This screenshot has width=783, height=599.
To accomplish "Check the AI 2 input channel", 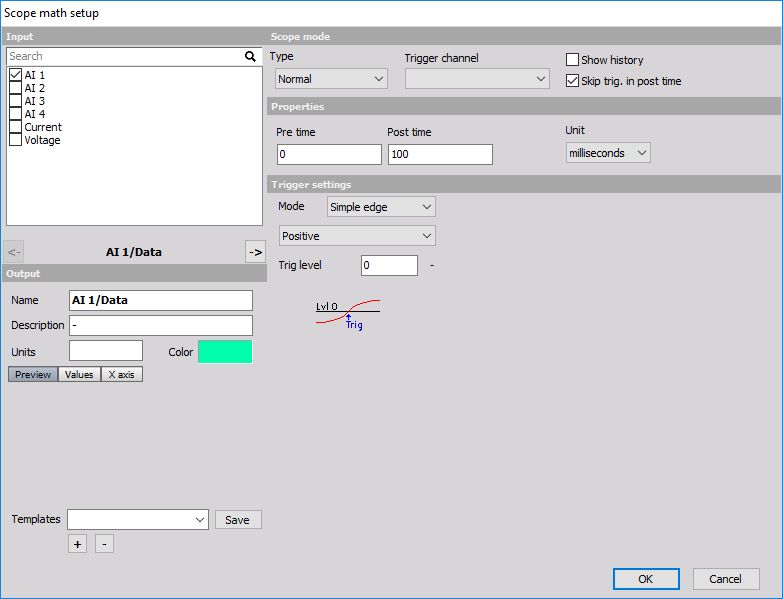I will pyautogui.click(x=15, y=88).
